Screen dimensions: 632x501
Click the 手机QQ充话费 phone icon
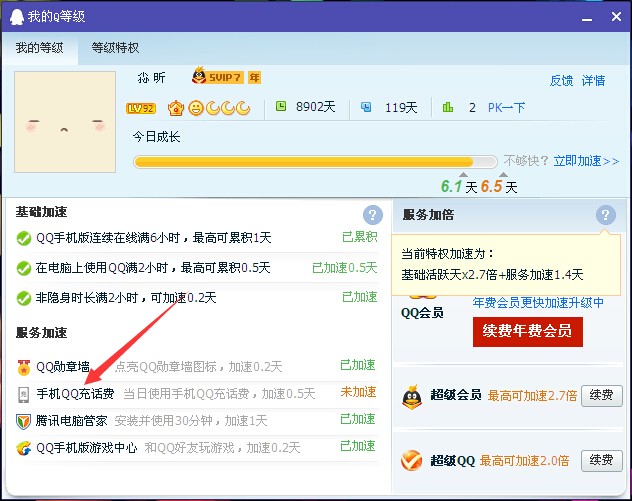tap(24, 394)
